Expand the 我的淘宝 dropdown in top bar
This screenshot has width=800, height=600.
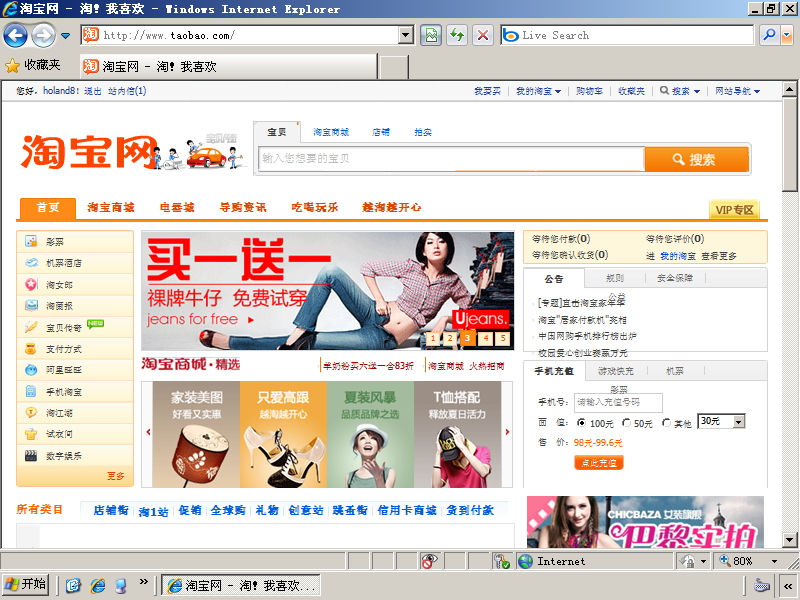point(538,91)
